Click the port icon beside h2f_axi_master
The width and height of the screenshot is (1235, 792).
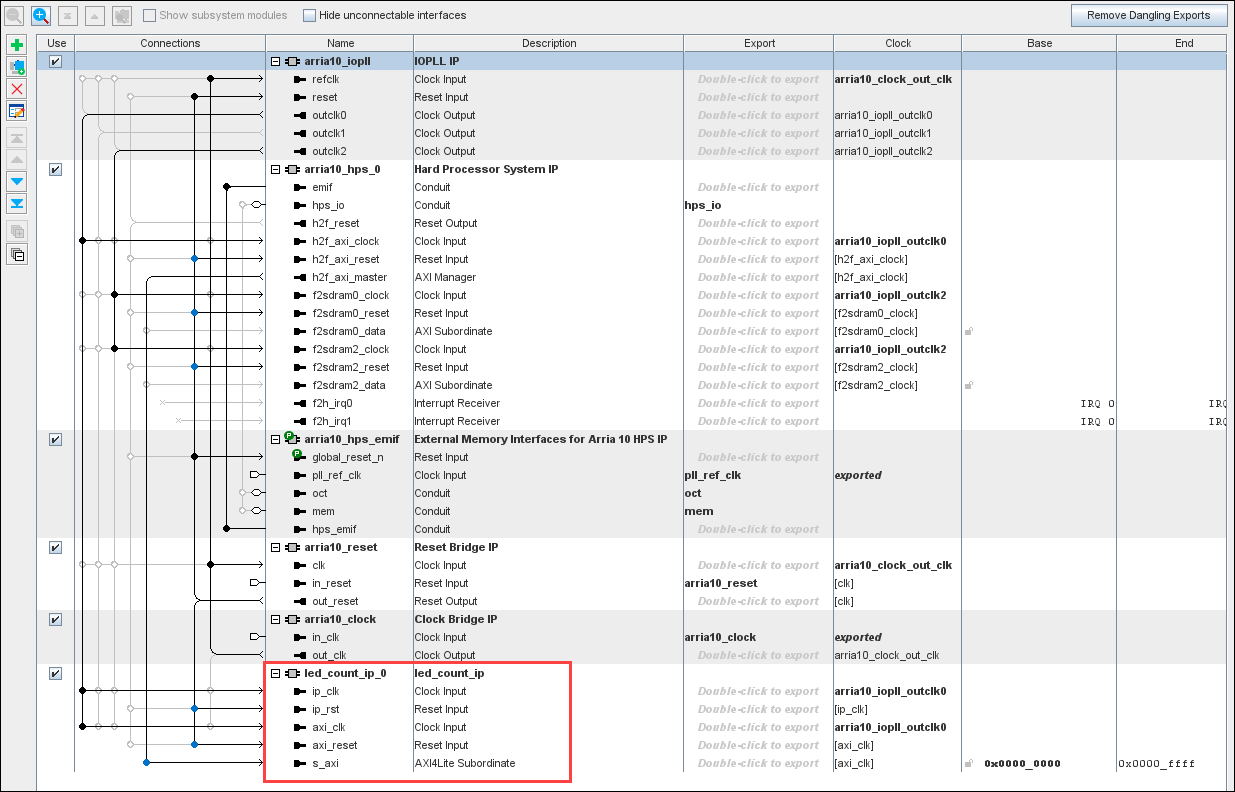300,277
